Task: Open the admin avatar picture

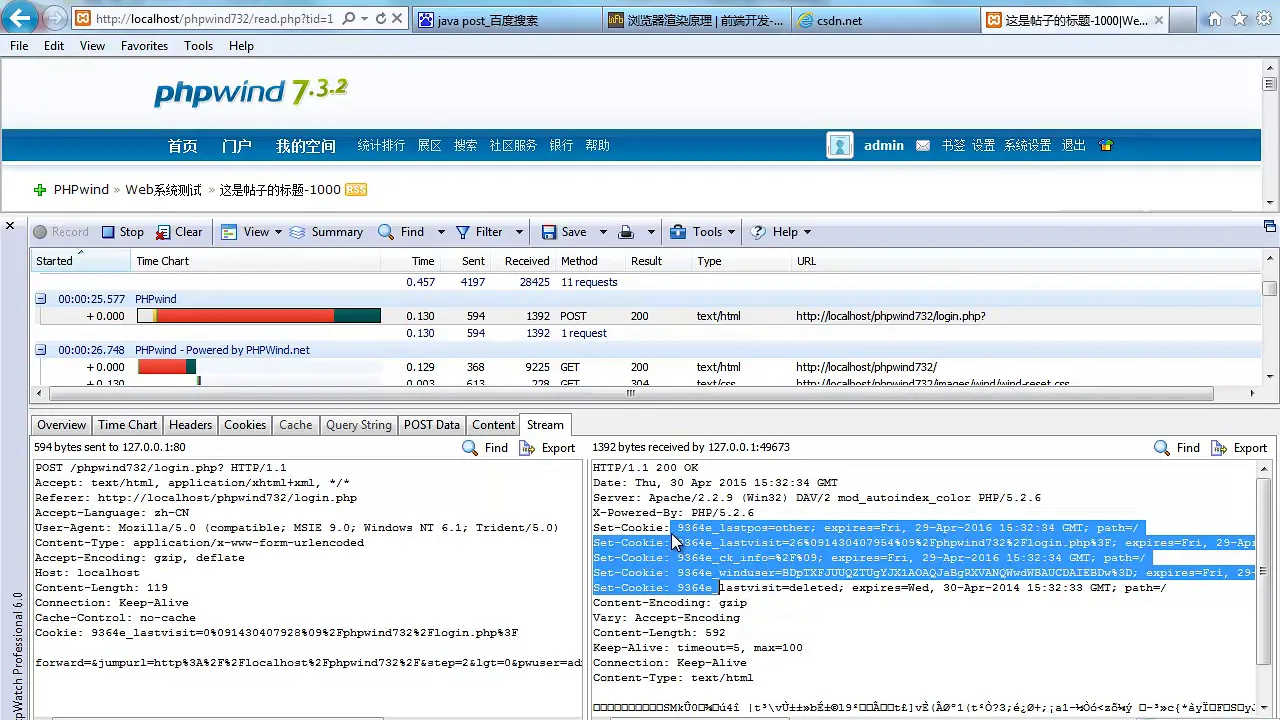Action: click(840, 145)
